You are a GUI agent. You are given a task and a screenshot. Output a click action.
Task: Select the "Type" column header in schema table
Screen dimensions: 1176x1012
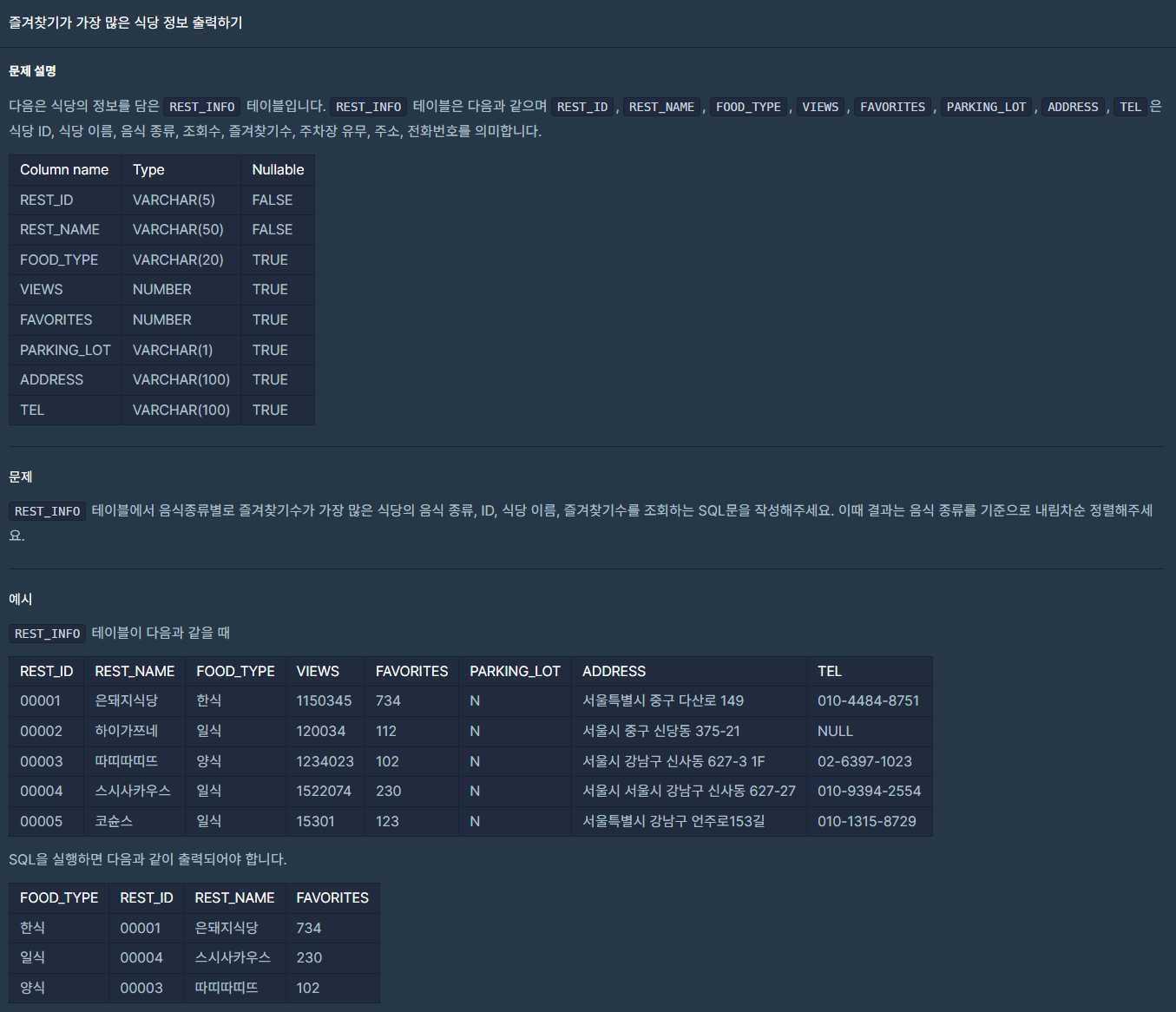point(148,170)
